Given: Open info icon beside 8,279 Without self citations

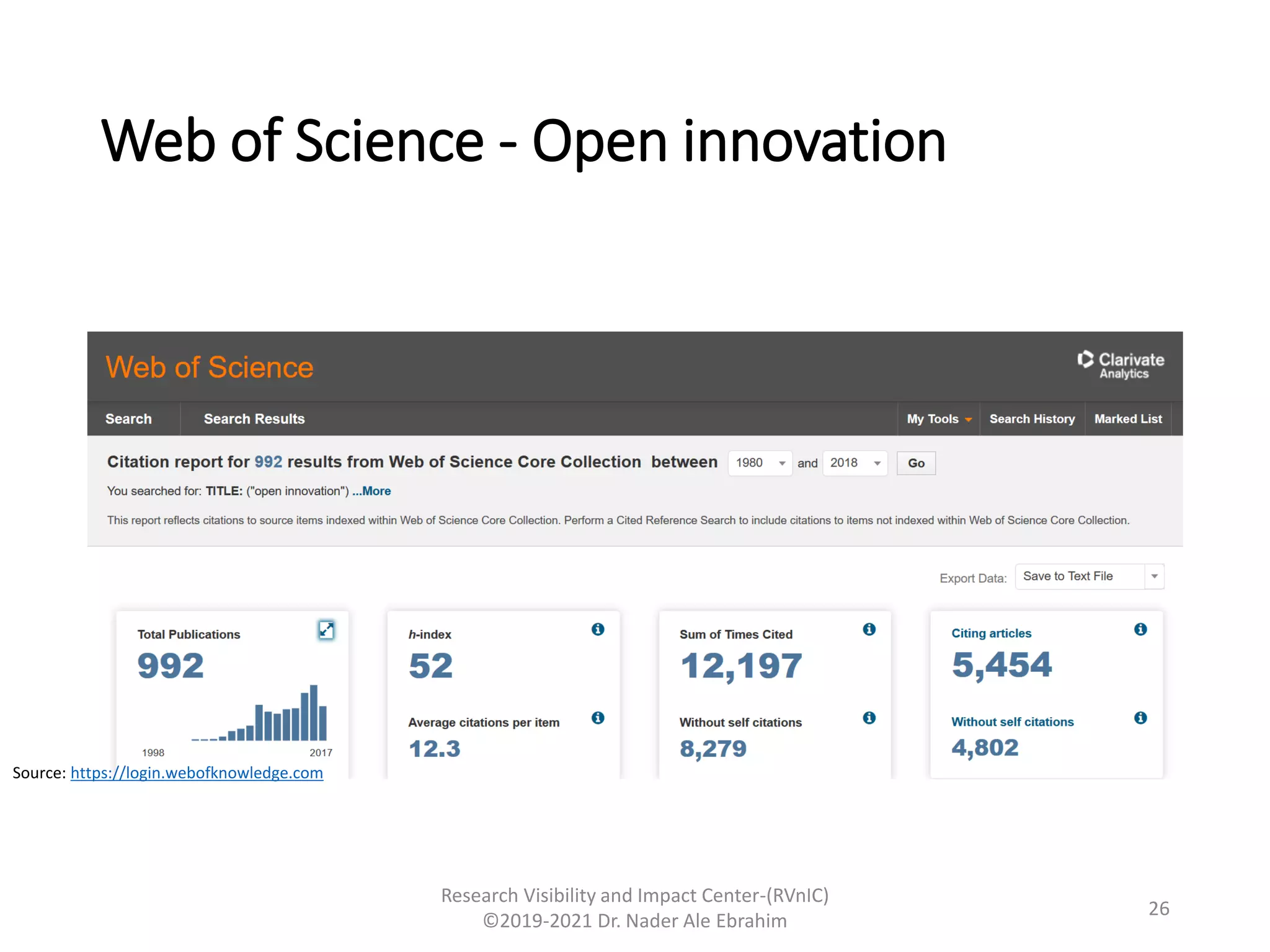Looking at the screenshot, I should coord(869,718).
